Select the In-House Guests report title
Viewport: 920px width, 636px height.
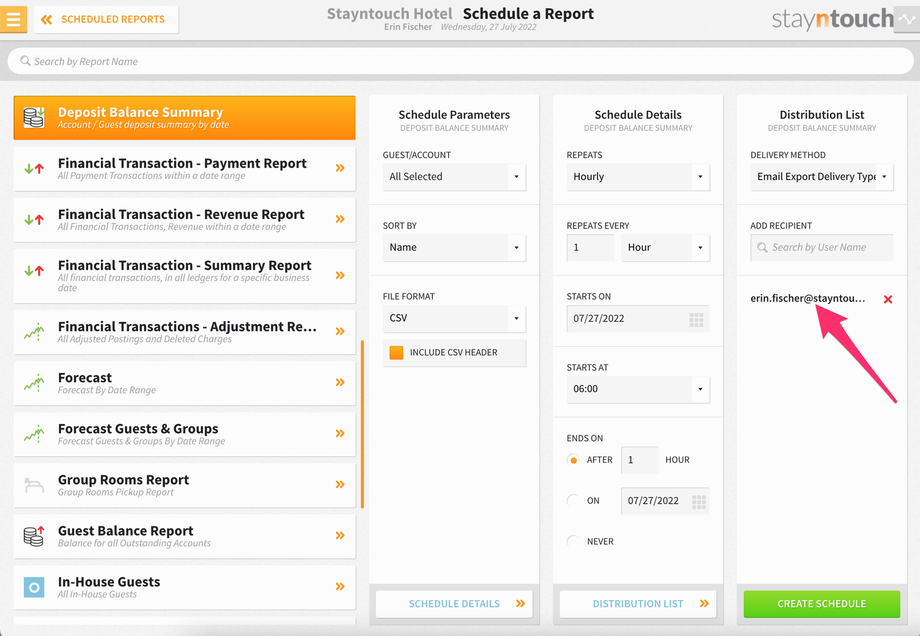pos(109,581)
